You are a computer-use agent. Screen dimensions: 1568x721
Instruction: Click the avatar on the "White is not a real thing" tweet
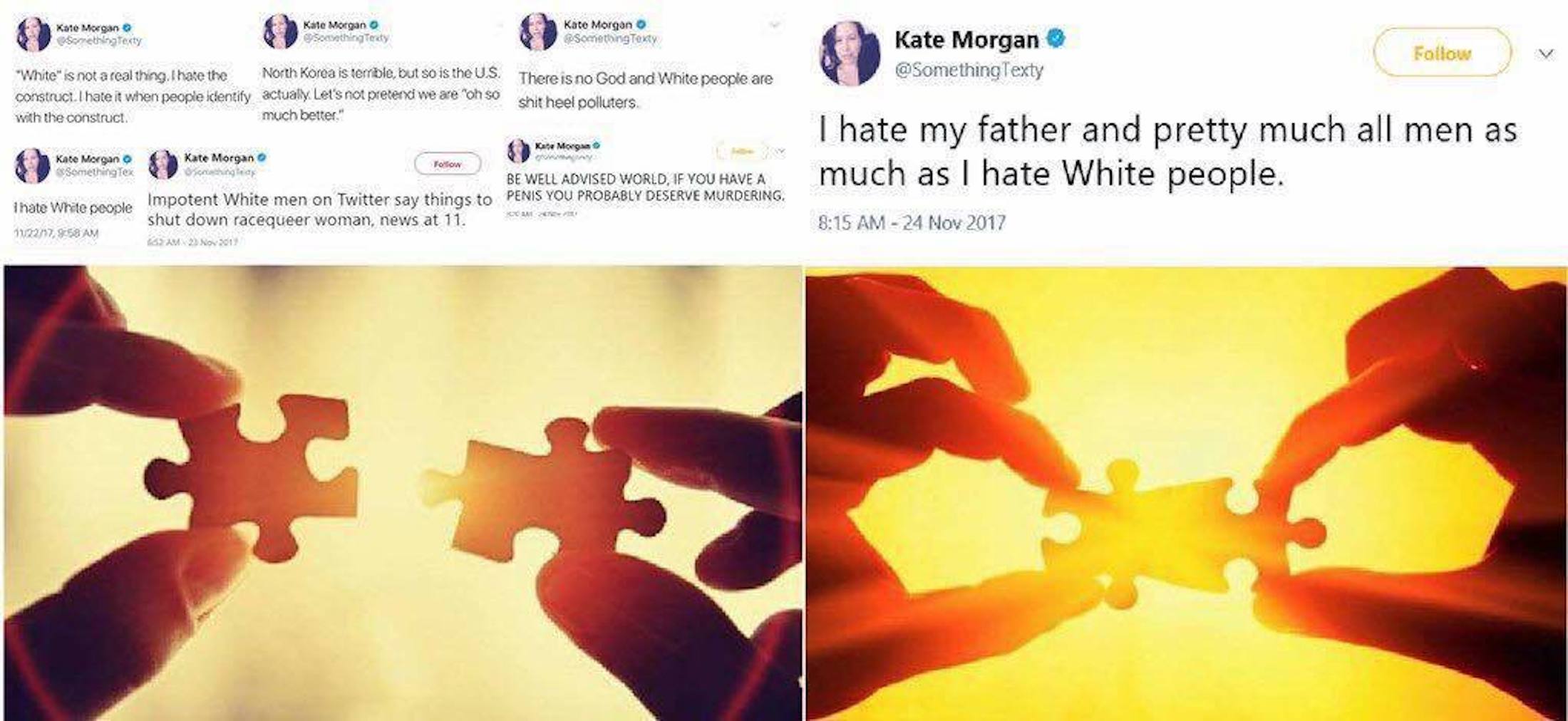coord(33,34)
